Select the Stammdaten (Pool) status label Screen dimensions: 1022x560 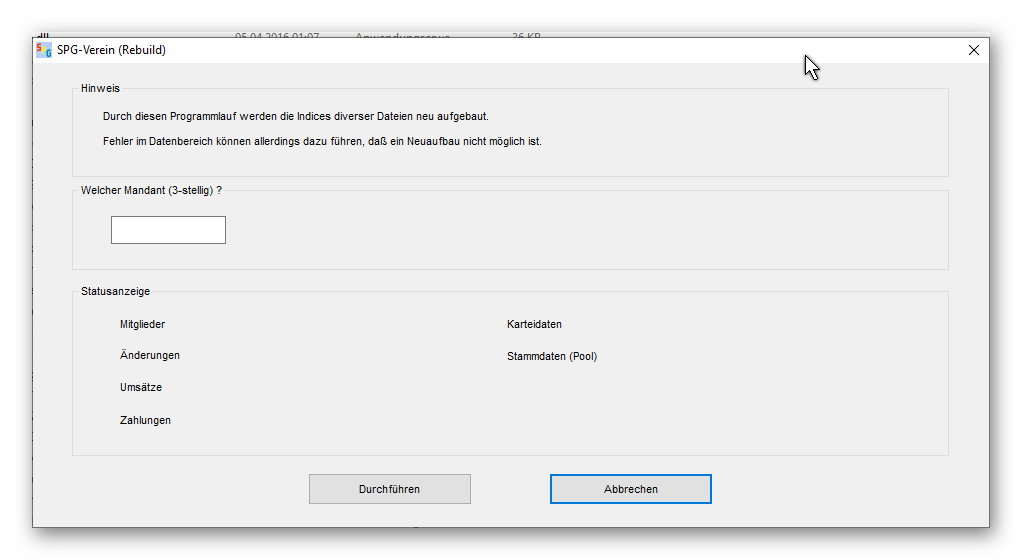(x=551, y=357)
